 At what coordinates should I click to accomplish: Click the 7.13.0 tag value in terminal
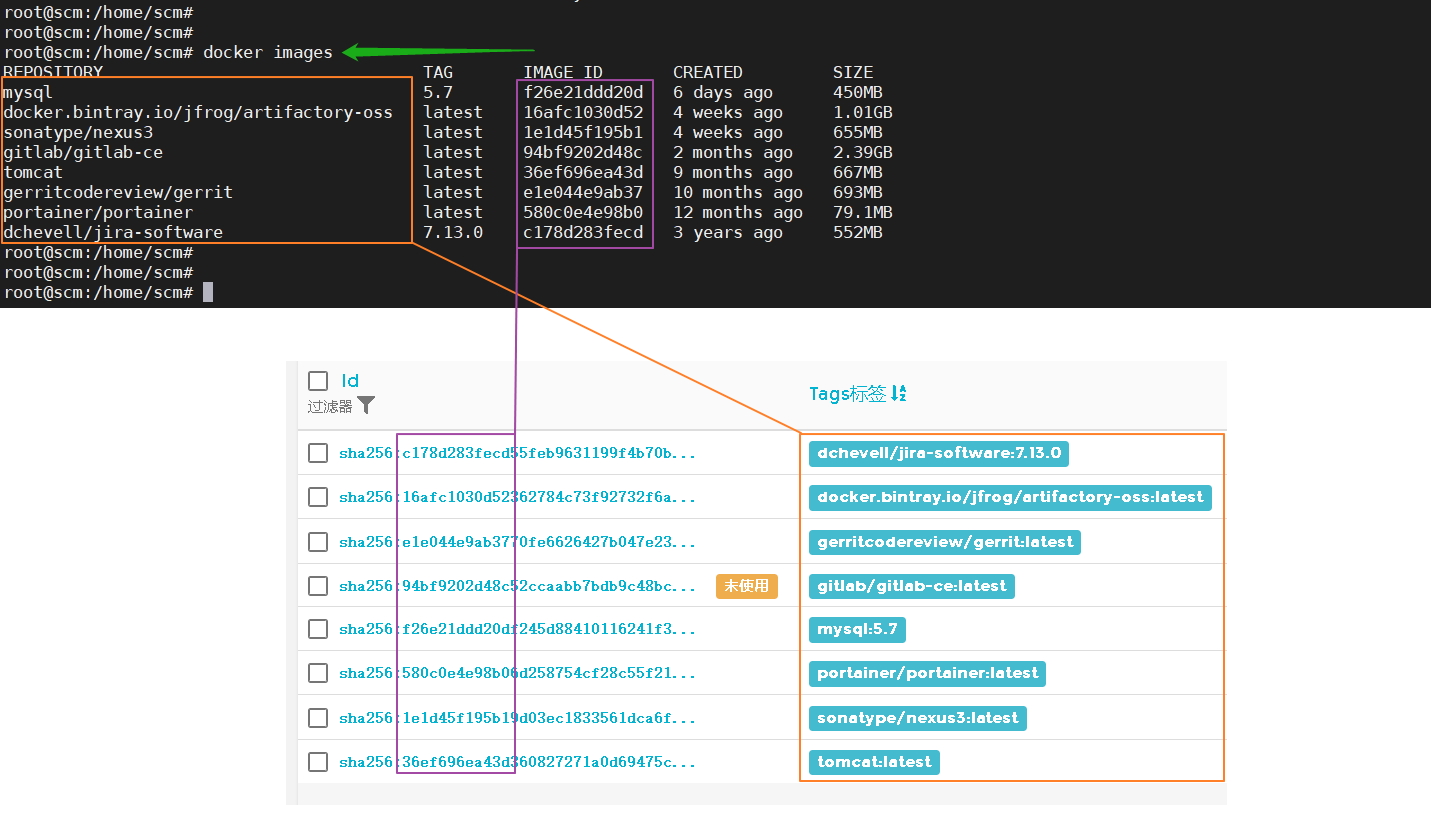pyautogui.click(x=453, y=233)
